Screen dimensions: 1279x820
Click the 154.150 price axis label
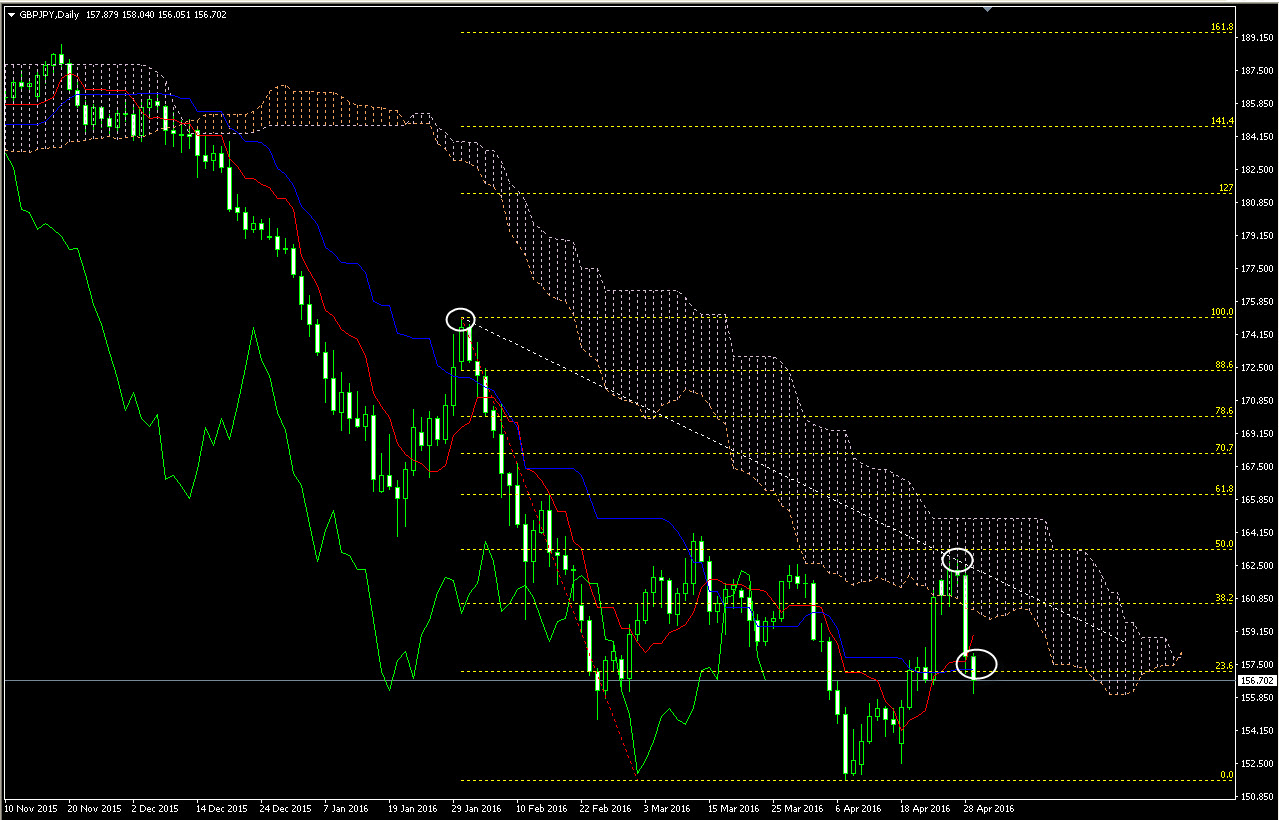1257,731
